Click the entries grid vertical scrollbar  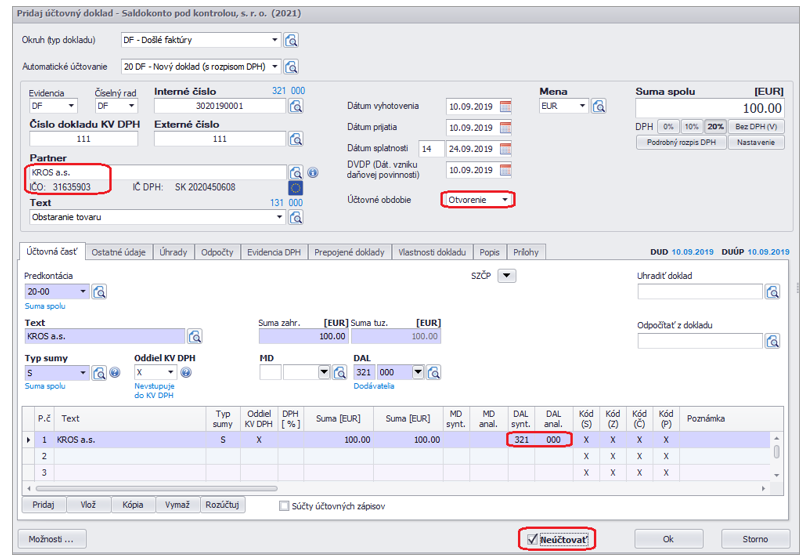click(x=776, y=451)
